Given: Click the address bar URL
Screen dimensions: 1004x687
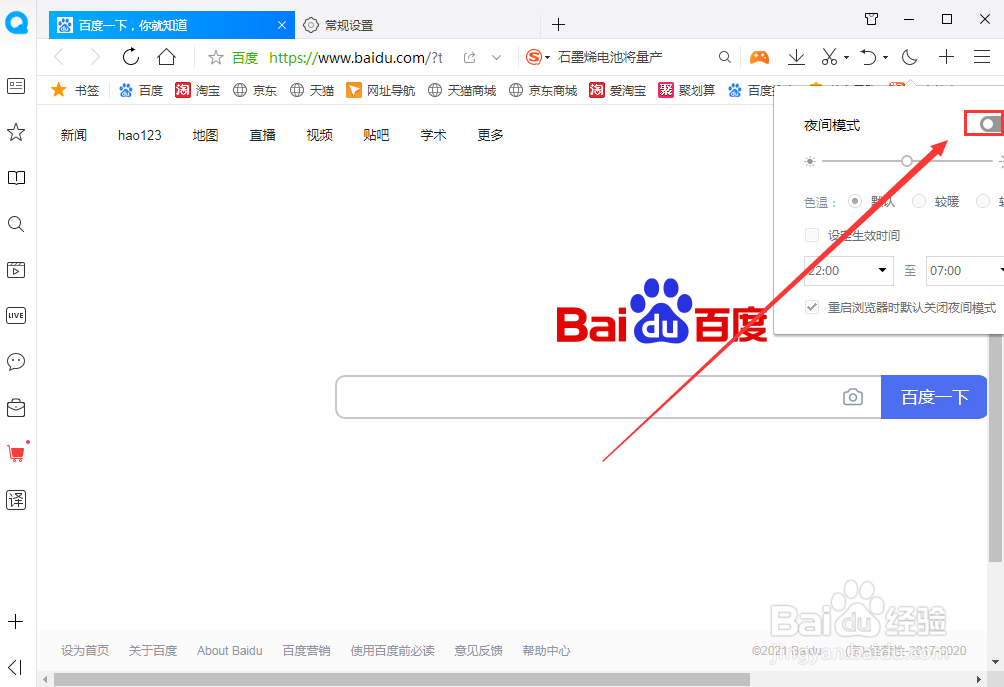Looking at the screenshot, I should (x=355, y=58).
